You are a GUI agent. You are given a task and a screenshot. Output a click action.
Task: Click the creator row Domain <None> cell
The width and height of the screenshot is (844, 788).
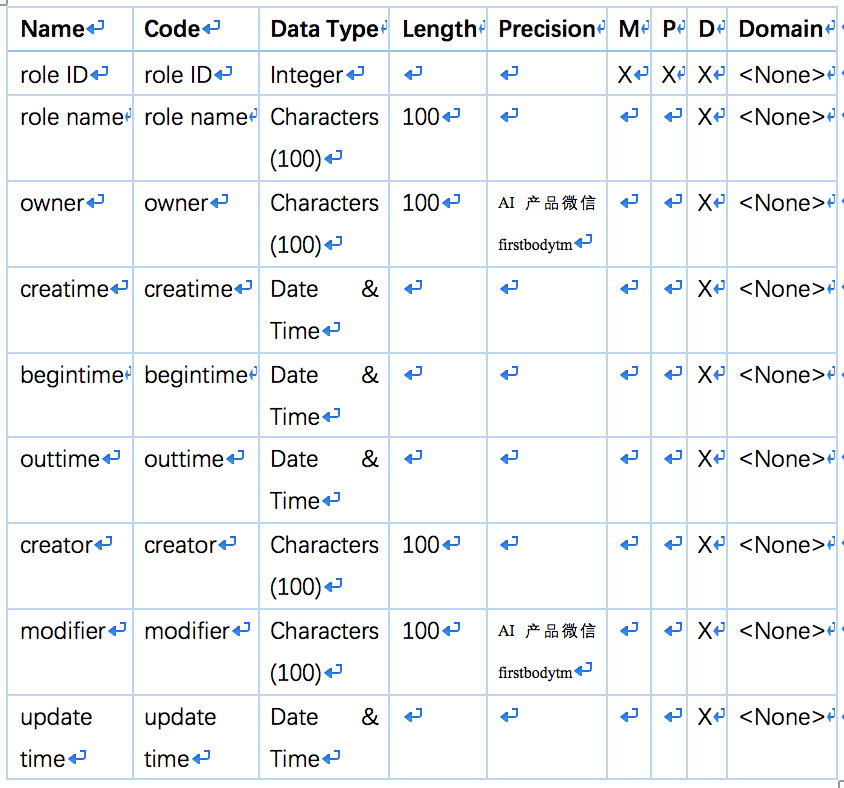click(x=782, y=566)
